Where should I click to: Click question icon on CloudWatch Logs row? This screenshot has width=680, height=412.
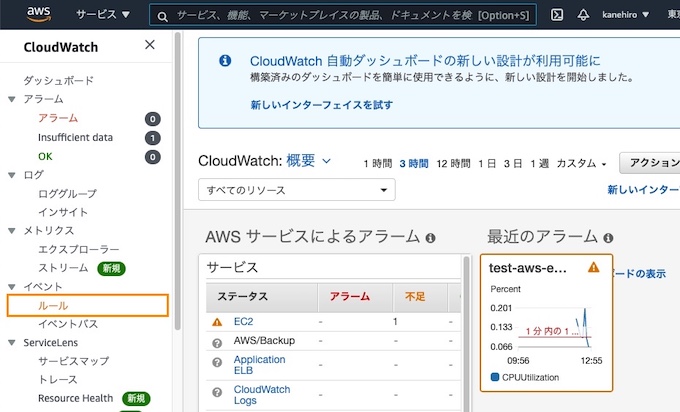point(217,392)
